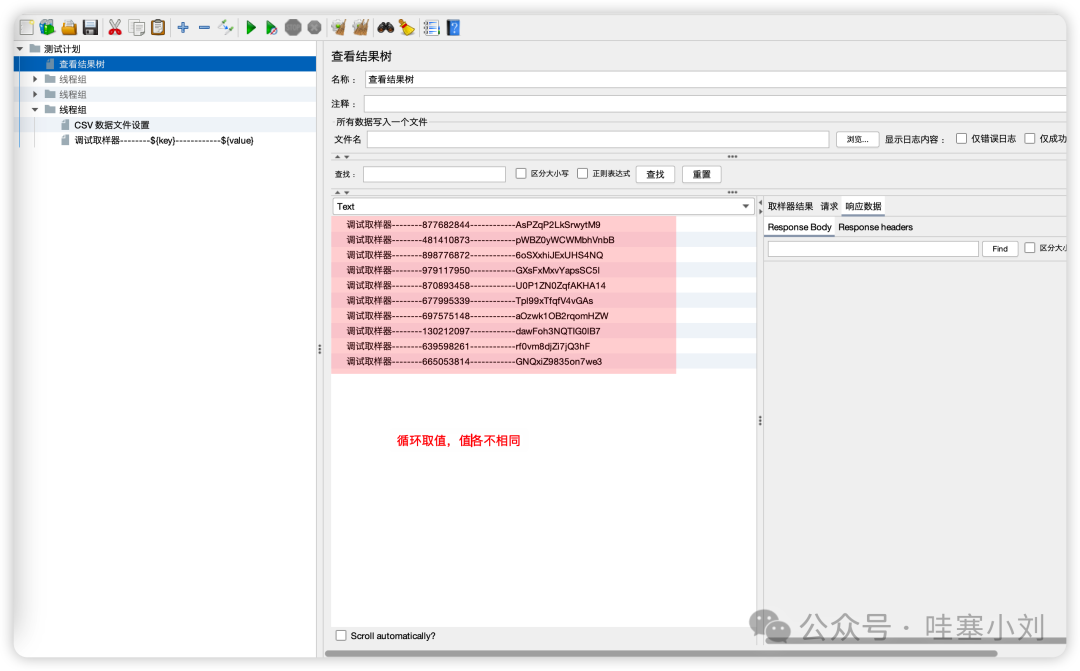Click the 浏览... browse button
The width and height of the screenshot is (1080, 671).
tap(858, 139)
